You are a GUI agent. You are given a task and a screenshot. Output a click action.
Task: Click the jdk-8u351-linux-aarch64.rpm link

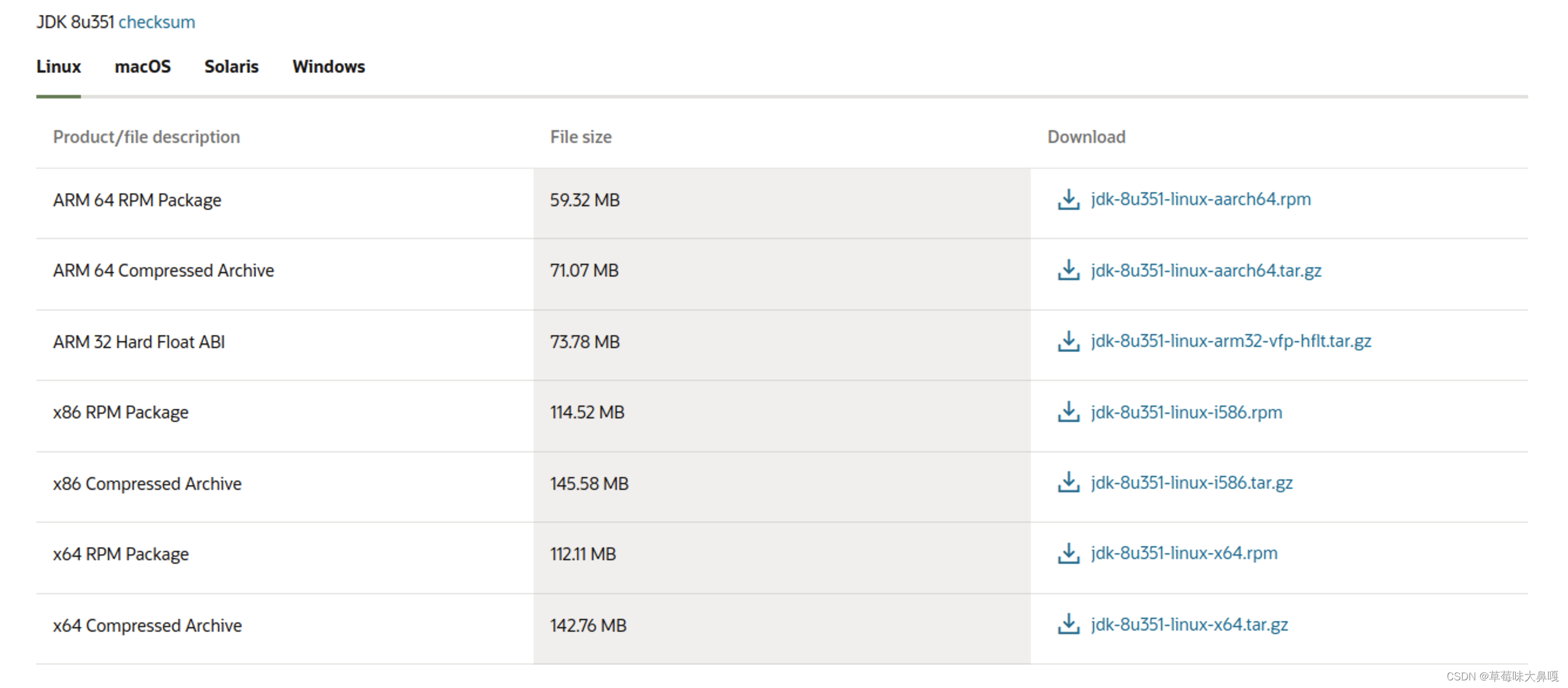(1200, 199)
